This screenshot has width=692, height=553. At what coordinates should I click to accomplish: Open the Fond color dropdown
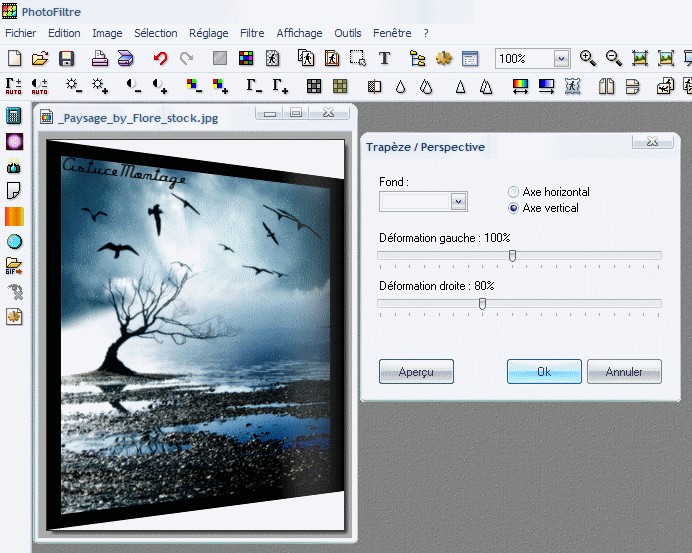tap(459, 202)
